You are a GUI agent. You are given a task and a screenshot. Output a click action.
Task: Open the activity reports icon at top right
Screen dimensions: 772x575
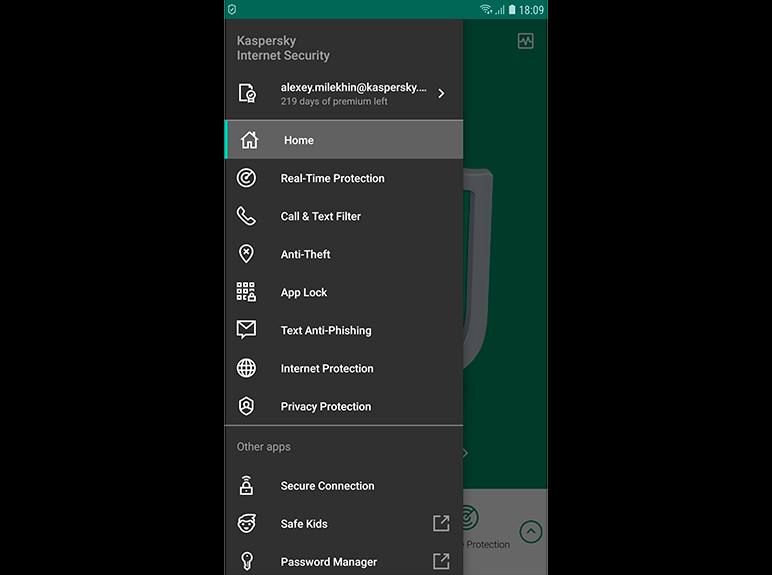pyautogui.click(x=525, y=41)
